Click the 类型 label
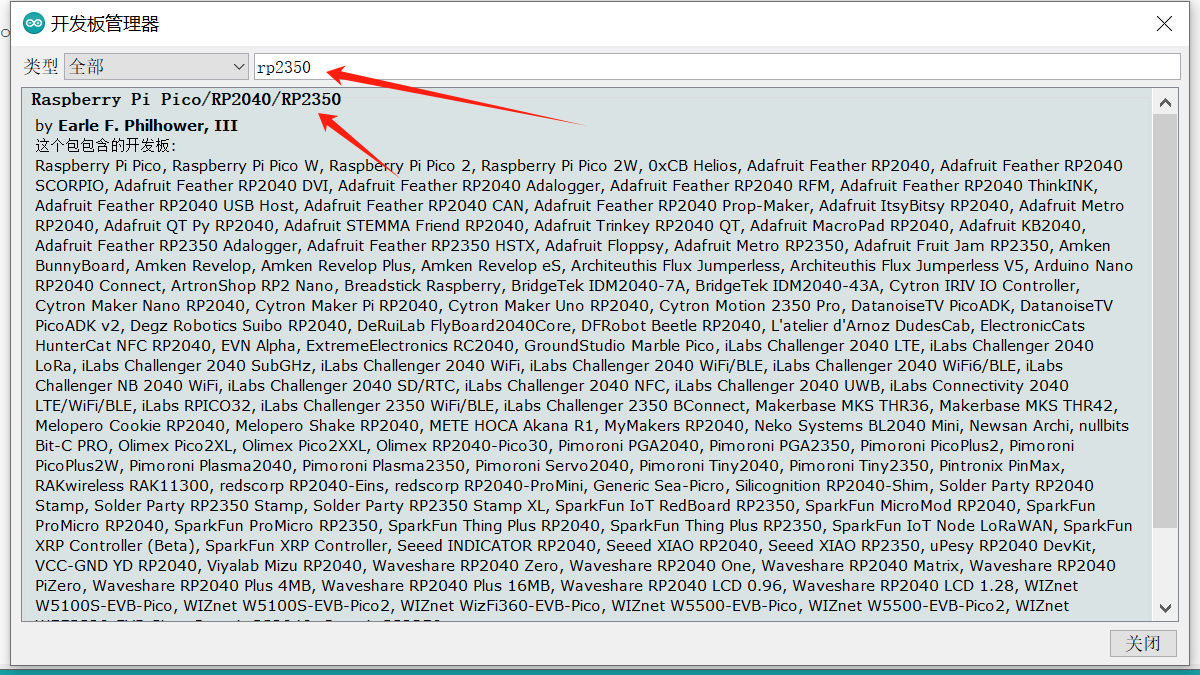 (41, 67)
